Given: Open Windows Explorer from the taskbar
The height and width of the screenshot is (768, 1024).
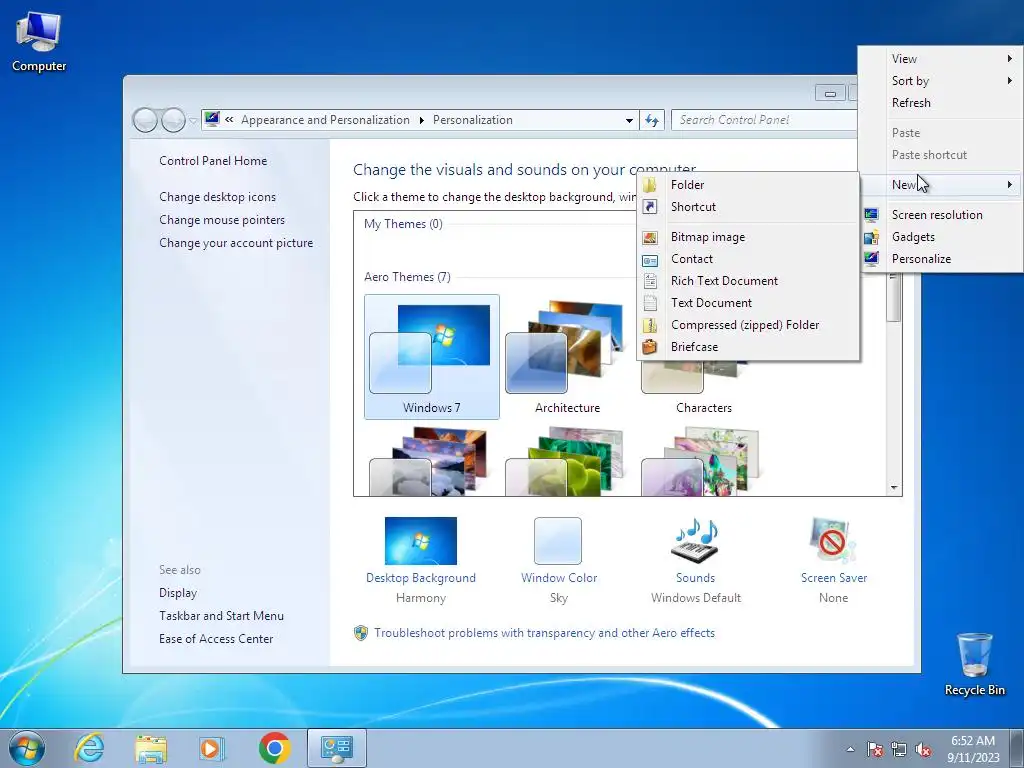Looking at the screenshot, I should click(151, 748).
